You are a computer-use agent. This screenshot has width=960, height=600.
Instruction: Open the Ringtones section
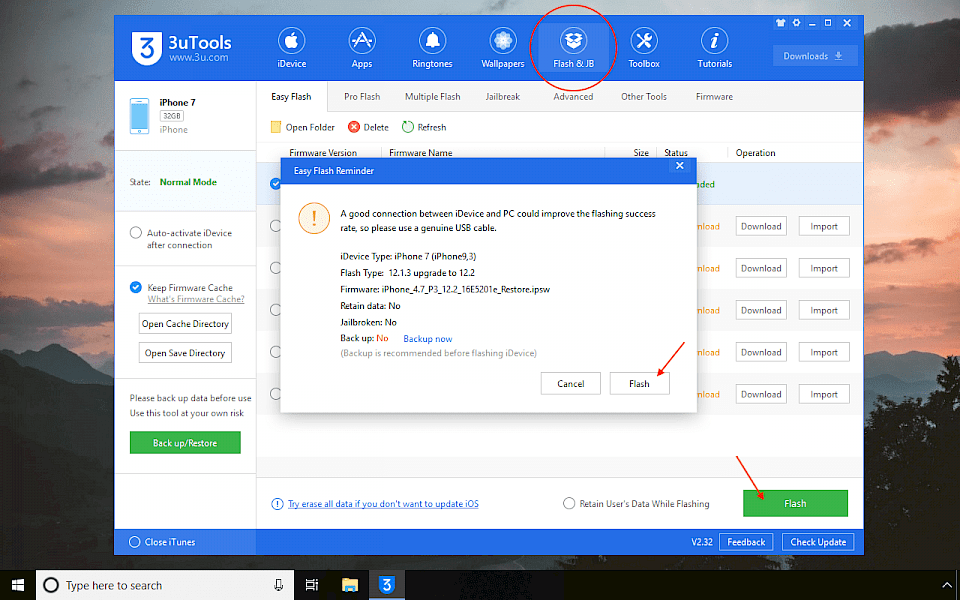pyautogui.click(x=432, y=48)
